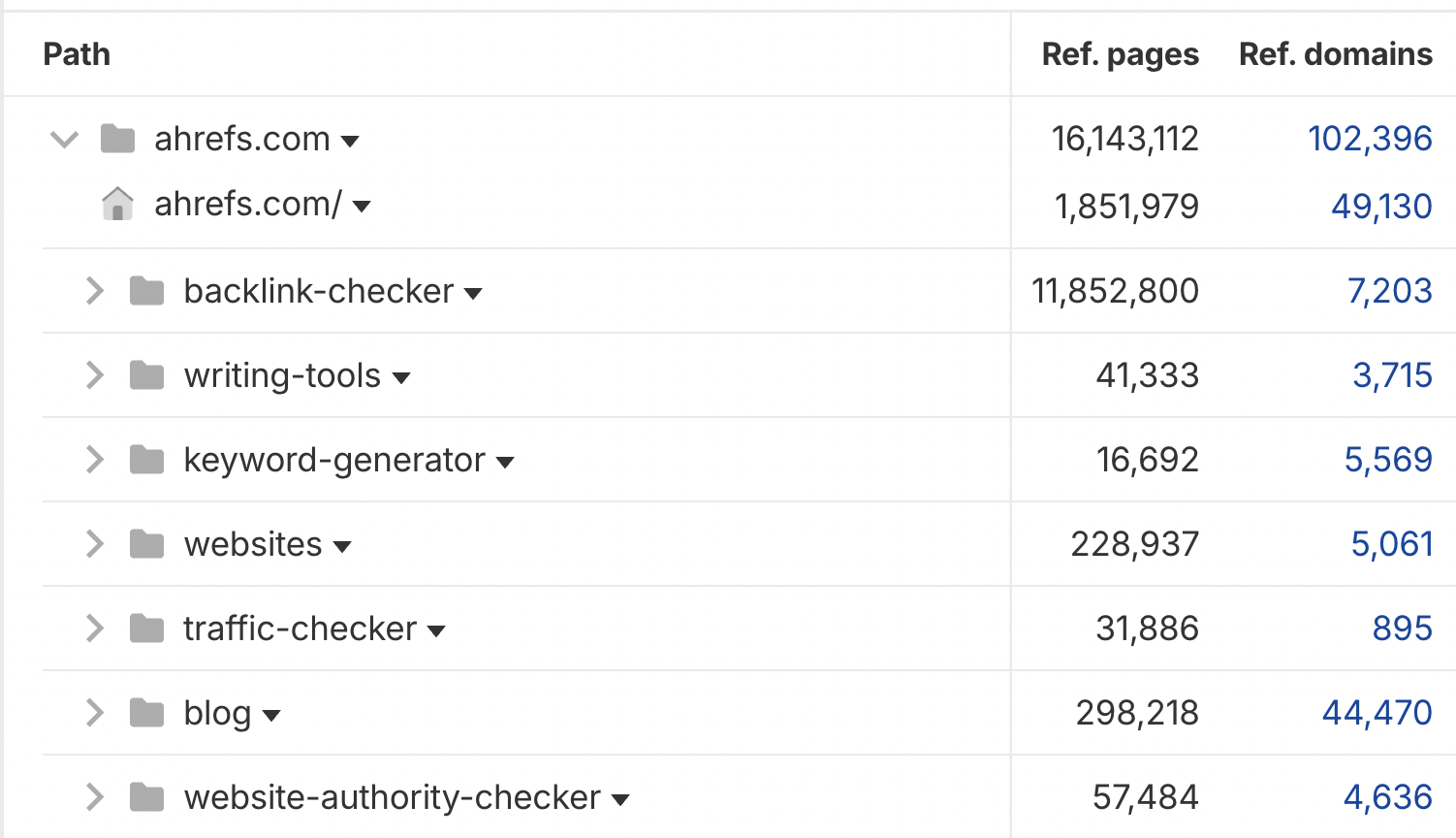The height and width of the screenshot is (838, 1456).
Task: Click the writing-tools folder icon
Action: point(147,374)
